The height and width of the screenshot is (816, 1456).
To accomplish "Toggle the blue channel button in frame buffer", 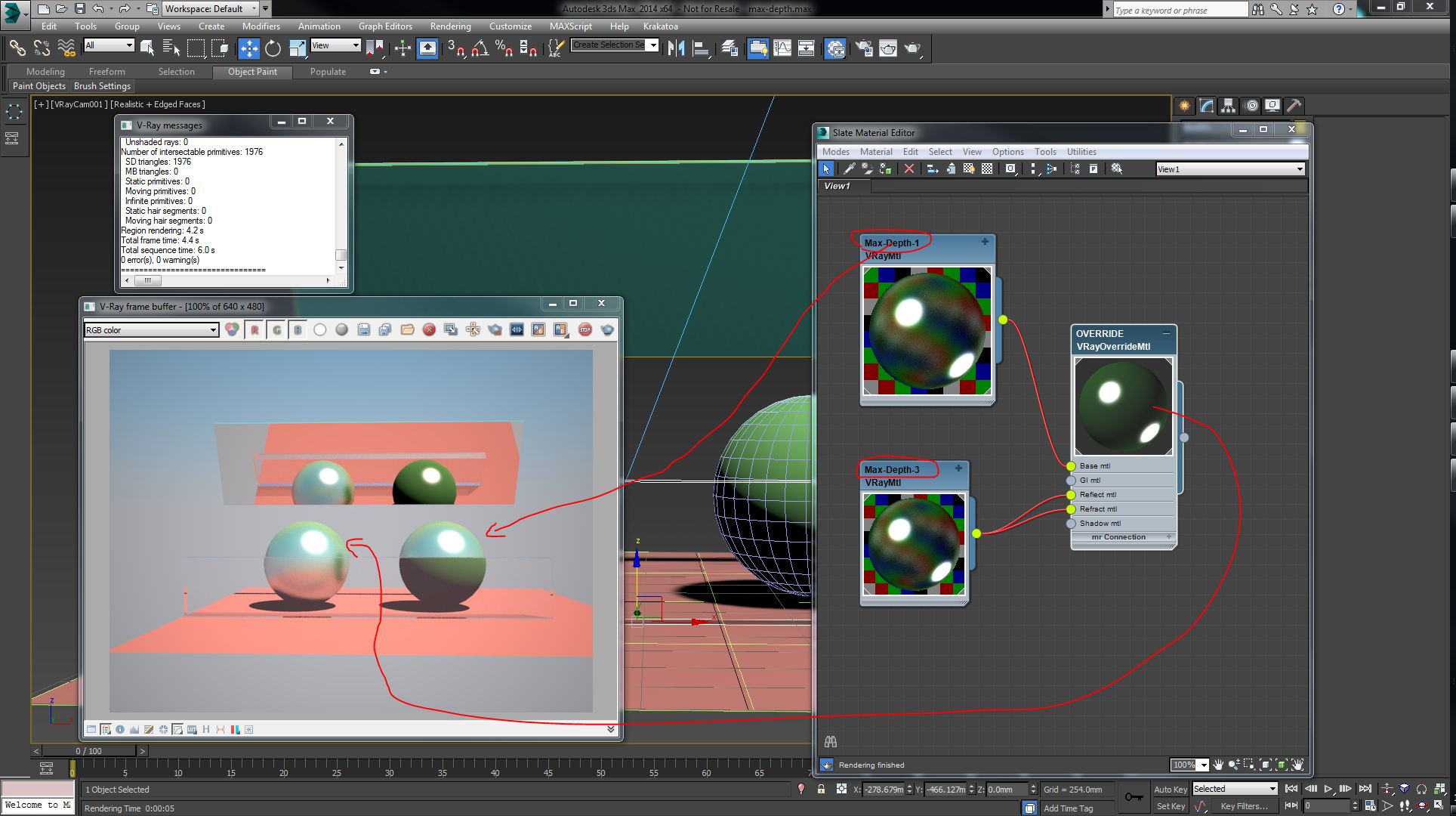I will [298, 329].
